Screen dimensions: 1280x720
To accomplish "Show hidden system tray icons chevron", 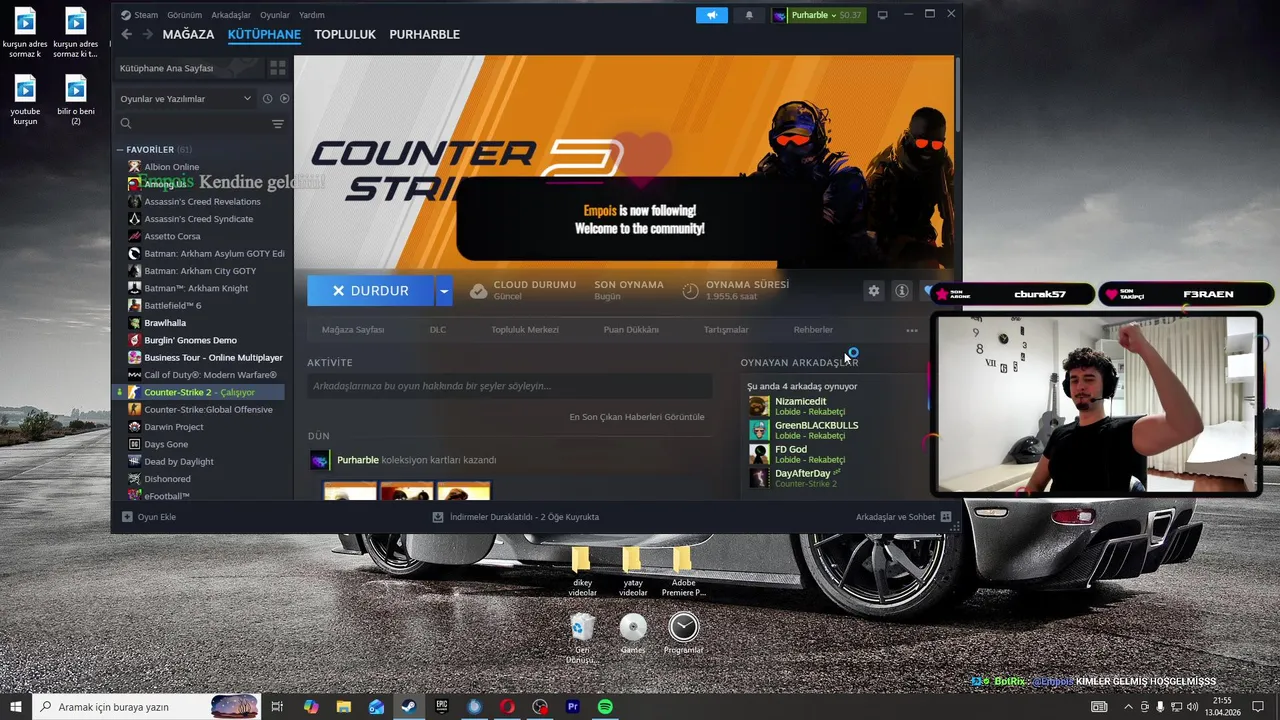I will pyautogui.click(x=1129, y=707).
